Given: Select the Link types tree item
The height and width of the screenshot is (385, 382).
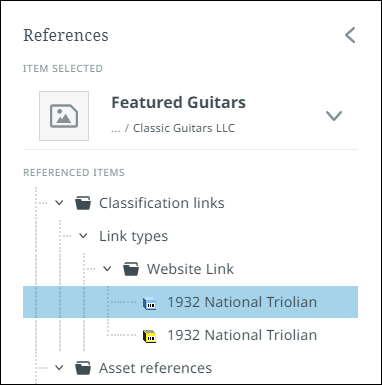Looking at the screenshot, I should coord(133,236).
